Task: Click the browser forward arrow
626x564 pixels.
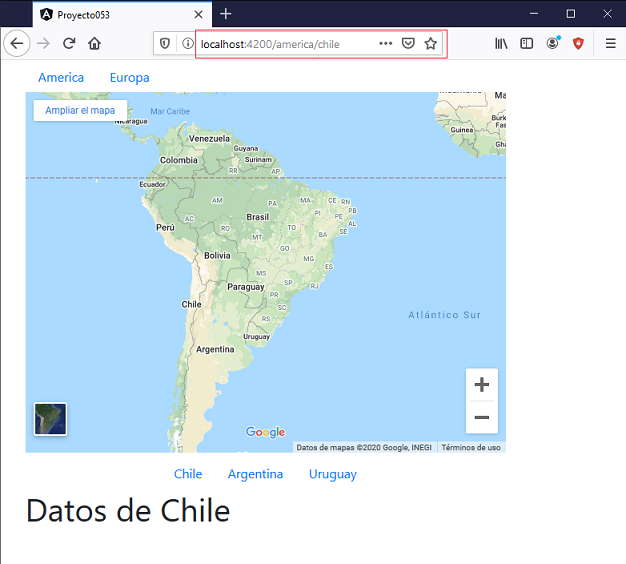Action: (43, 43)
